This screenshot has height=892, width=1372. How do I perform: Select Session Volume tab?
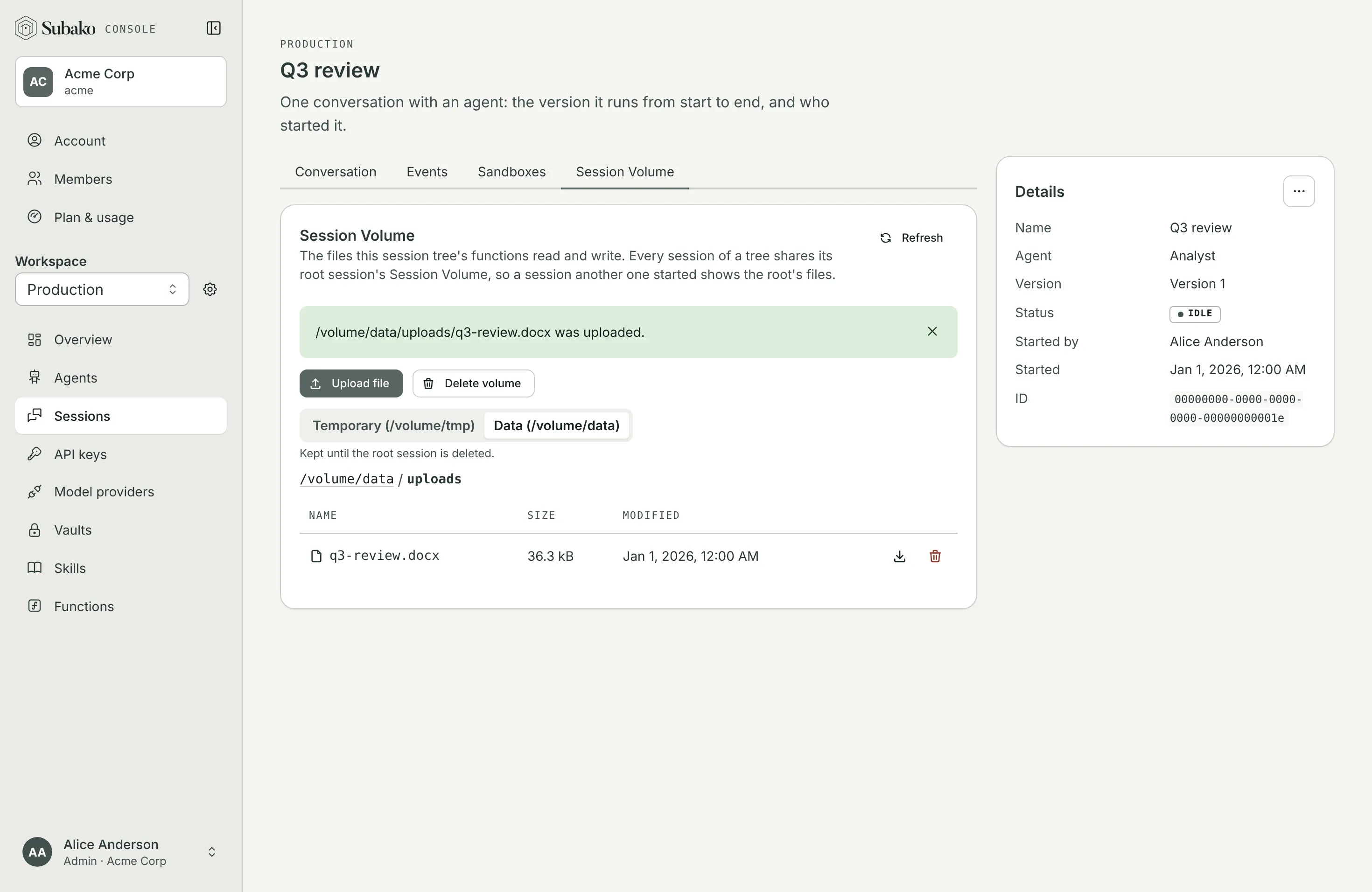pos(625,172)
